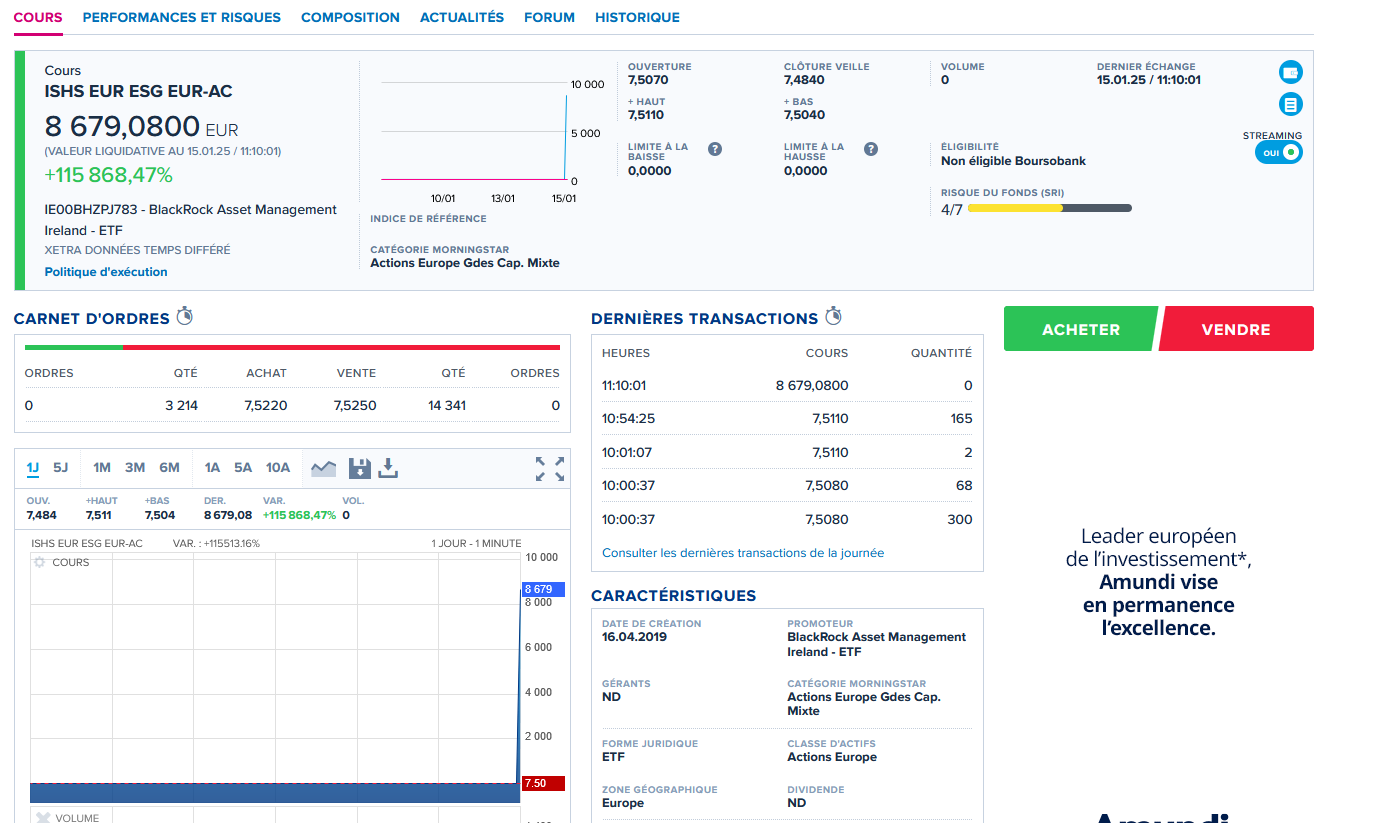
Task: Select the 5J chart period
Action: point(61,467)
